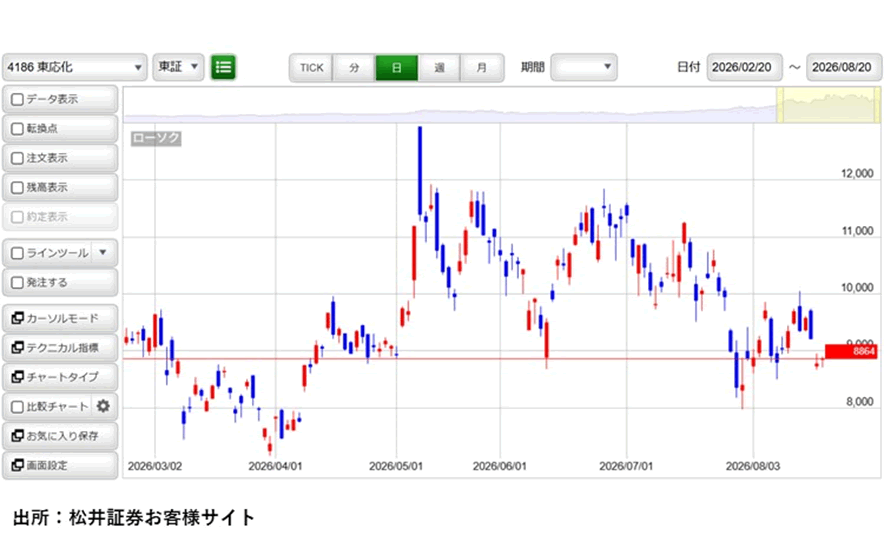Click the green list view icon

coord(223,68)
